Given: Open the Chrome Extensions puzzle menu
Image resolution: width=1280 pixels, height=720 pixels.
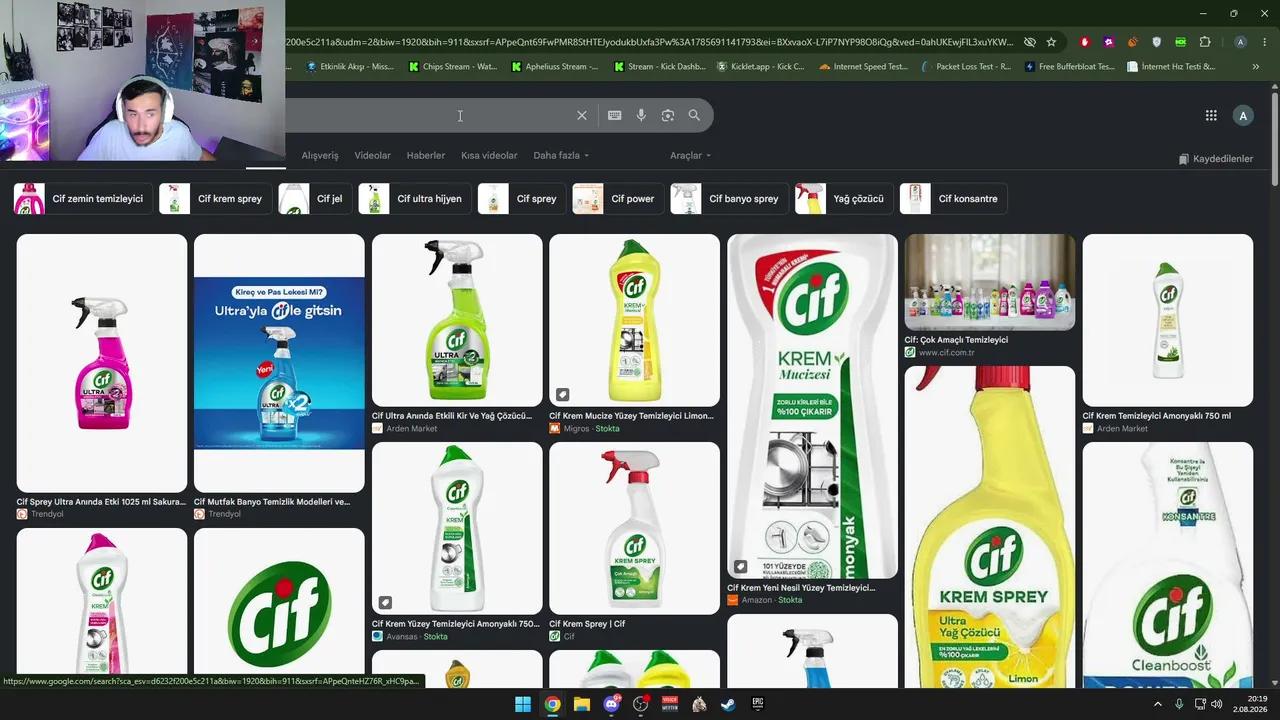Looking at the screenshot, I should 1204,42.
